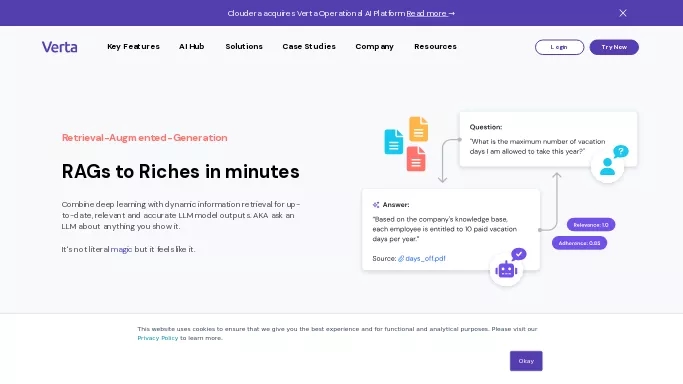
Task: Open the Solutions menu
Action: [244, 47]
